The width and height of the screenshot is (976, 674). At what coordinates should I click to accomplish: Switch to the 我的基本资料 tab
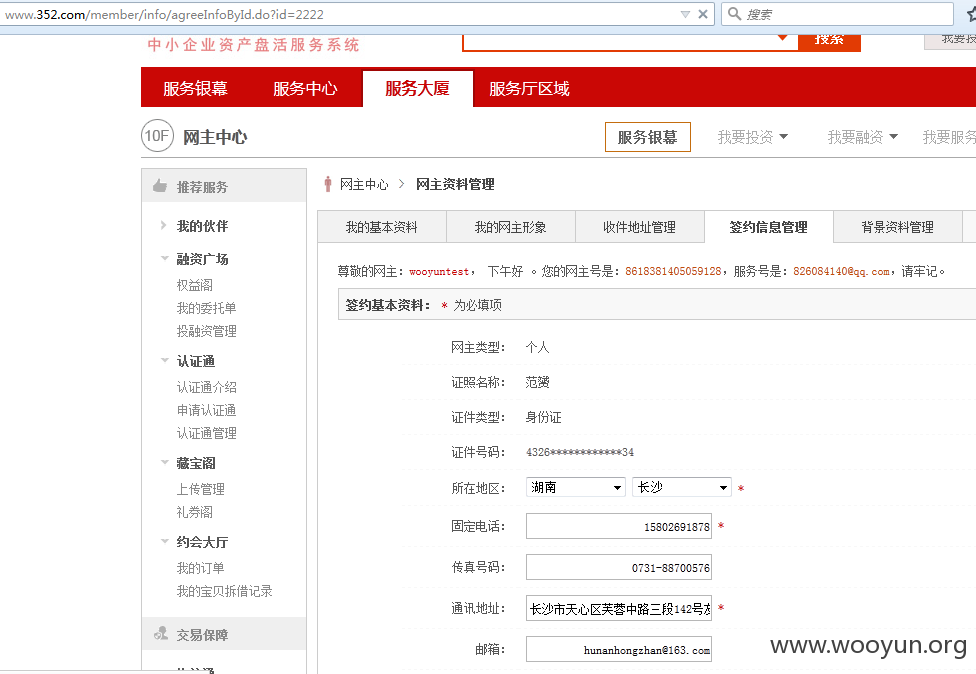point(382,227)
